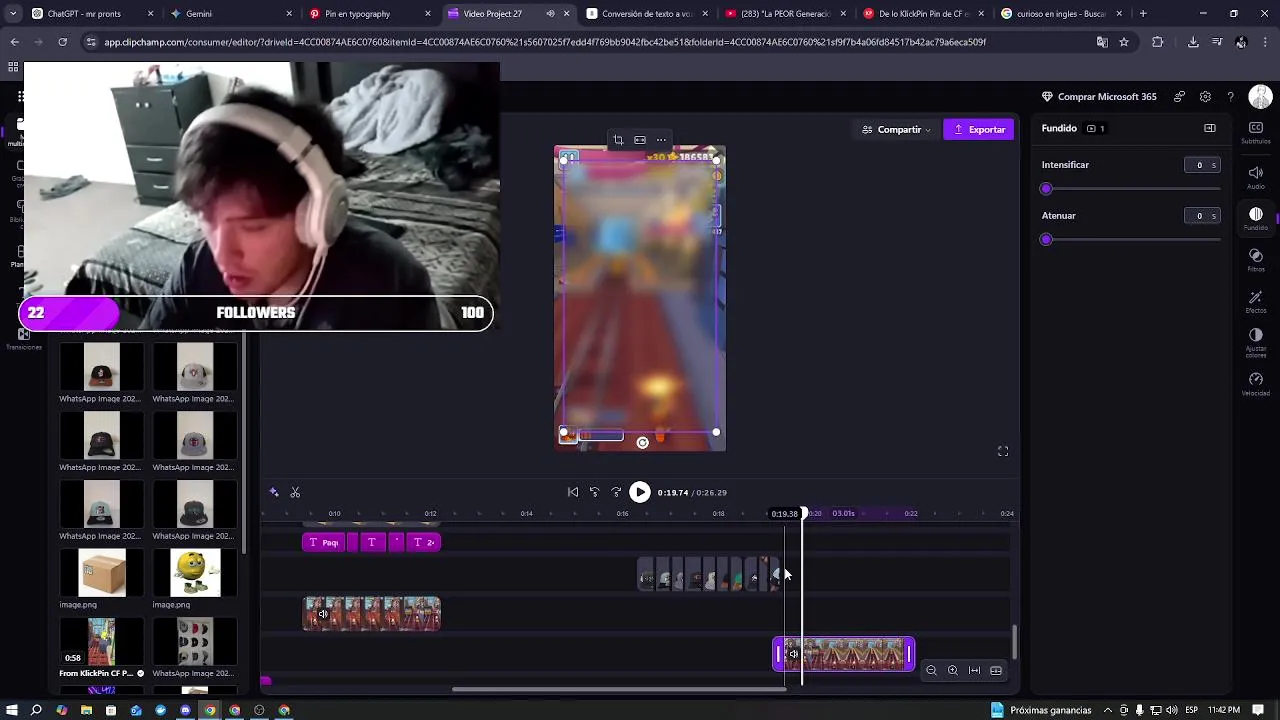
Task: Select the From KlickPin CF video thumbnail
Action: tap(101, 642)
